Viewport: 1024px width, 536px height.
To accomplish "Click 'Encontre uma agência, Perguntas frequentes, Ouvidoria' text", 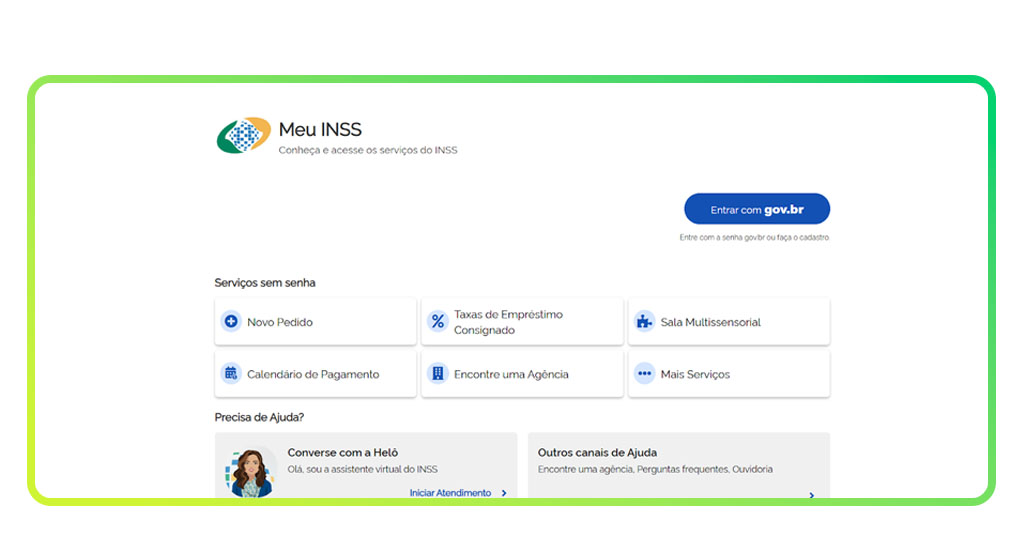I will [655, 469].
